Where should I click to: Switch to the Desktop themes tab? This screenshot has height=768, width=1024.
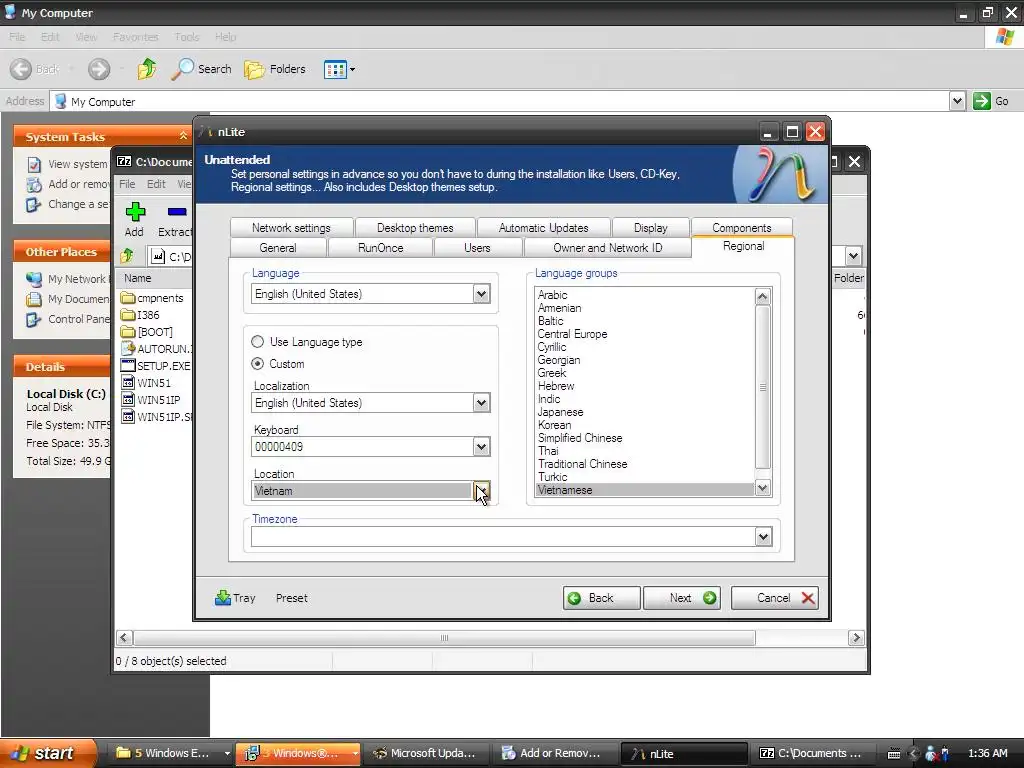coord(415,227)
